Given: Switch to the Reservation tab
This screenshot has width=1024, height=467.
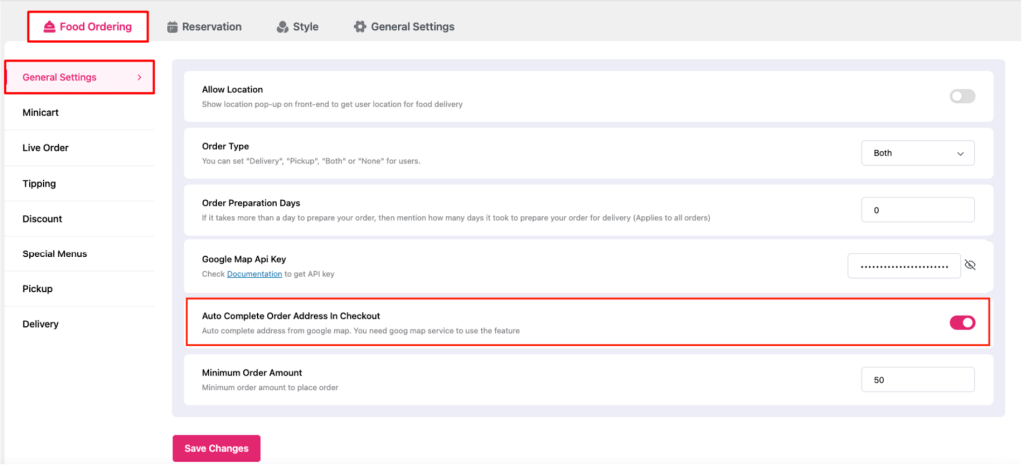Looking at the screenshot, I should click(204, 27).
